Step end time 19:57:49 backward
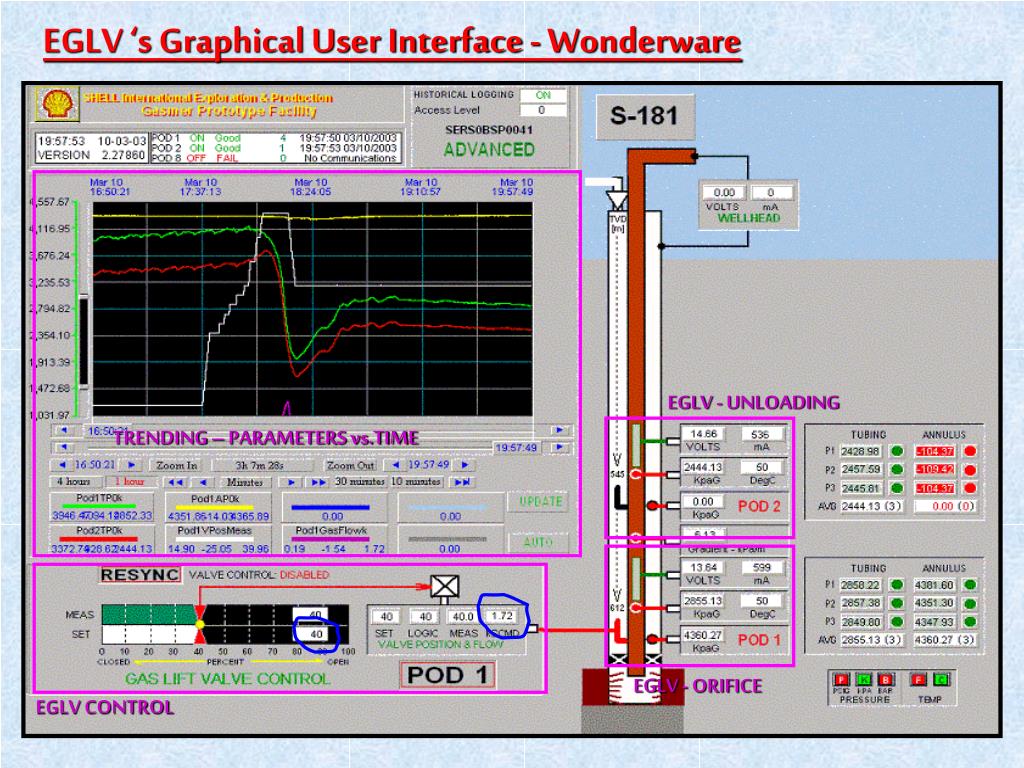1024x768 pixels. (x=395, y=465)
